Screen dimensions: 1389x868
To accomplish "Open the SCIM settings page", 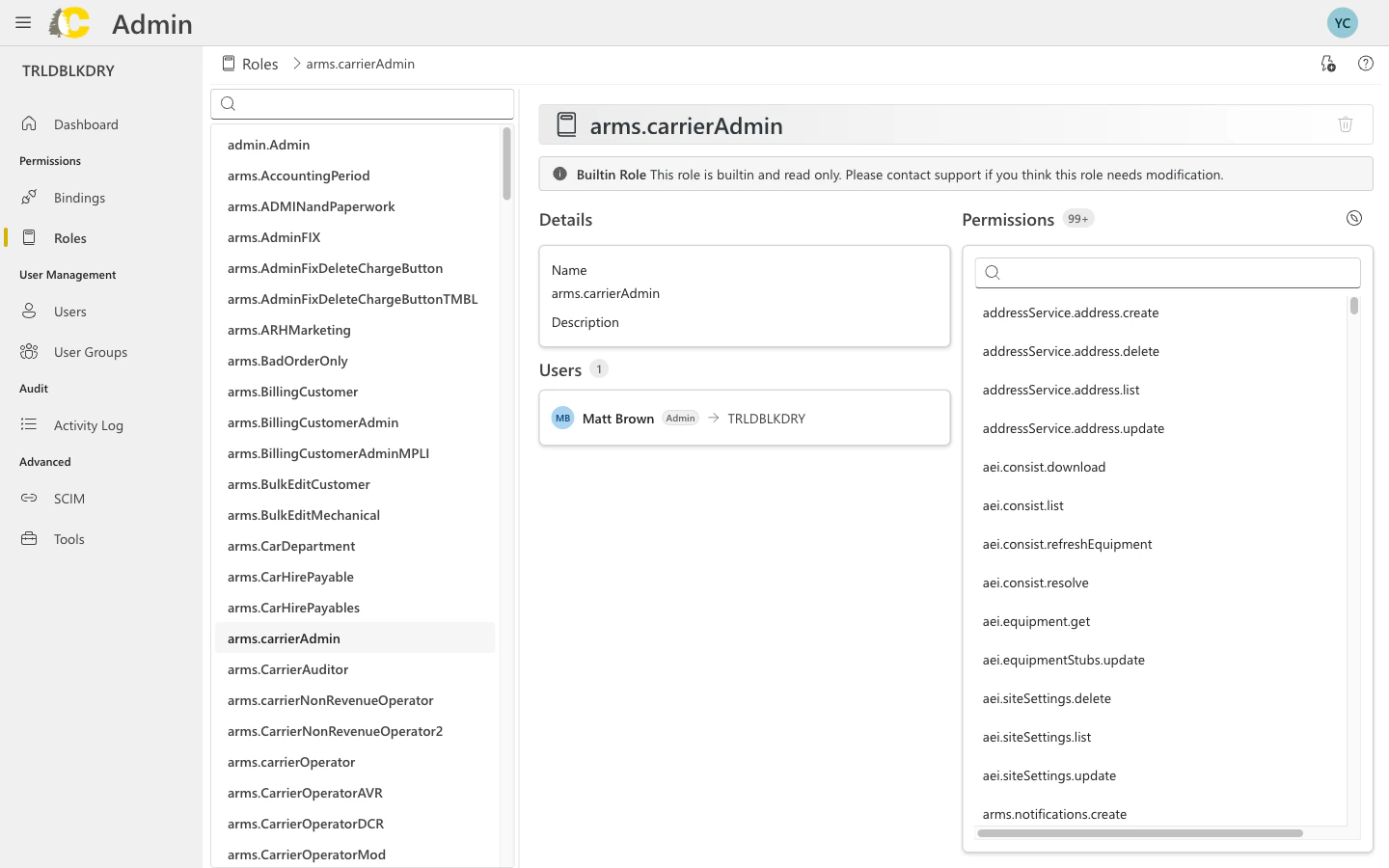I will pyautogui.click(x=68, y=498).
